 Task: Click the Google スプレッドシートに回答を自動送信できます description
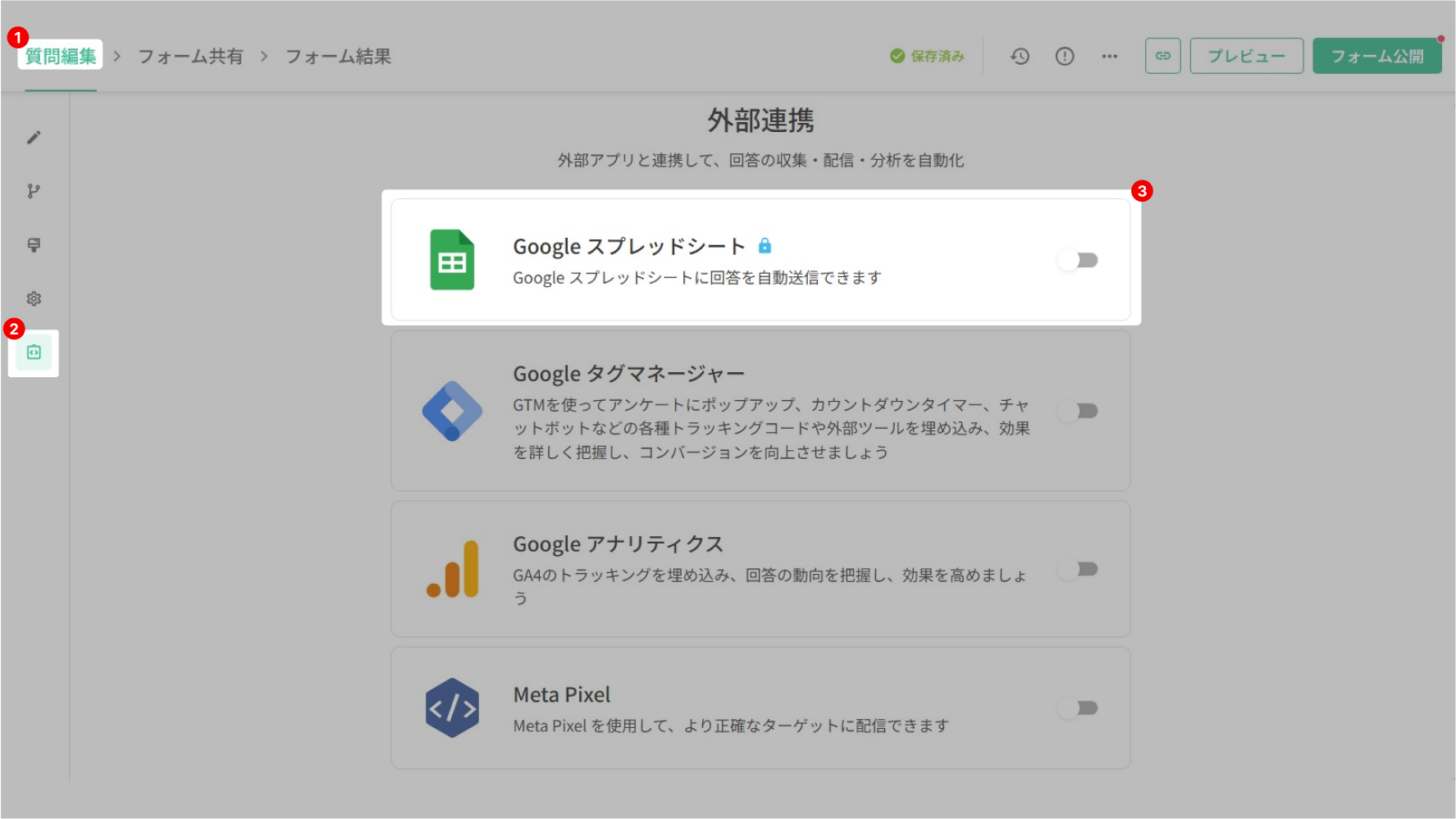pyautogui.click(x=697, y=278)
